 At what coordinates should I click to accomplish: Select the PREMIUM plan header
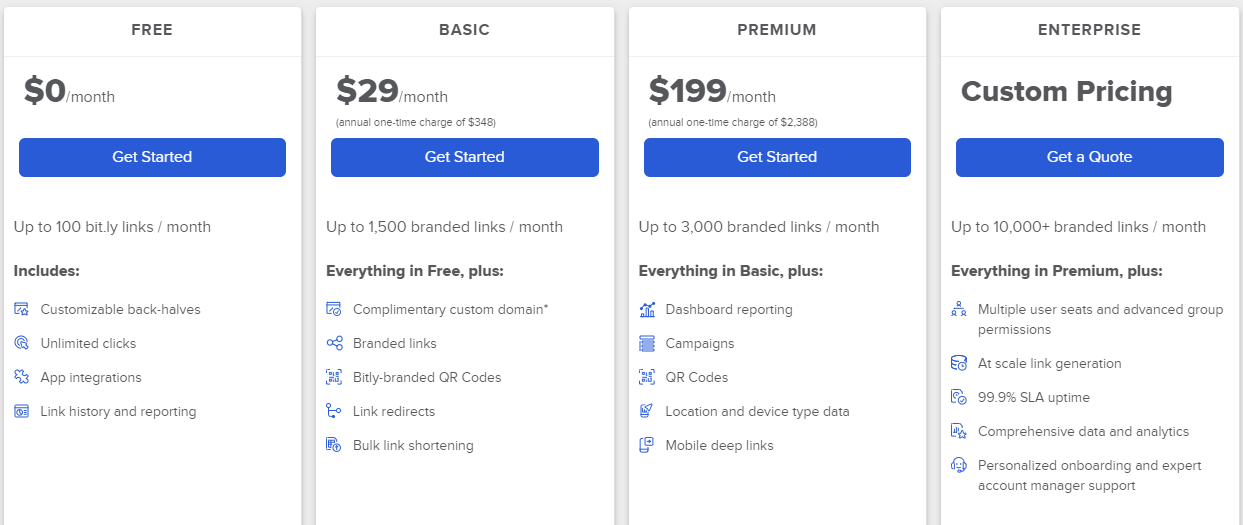[x=777, y=30]
